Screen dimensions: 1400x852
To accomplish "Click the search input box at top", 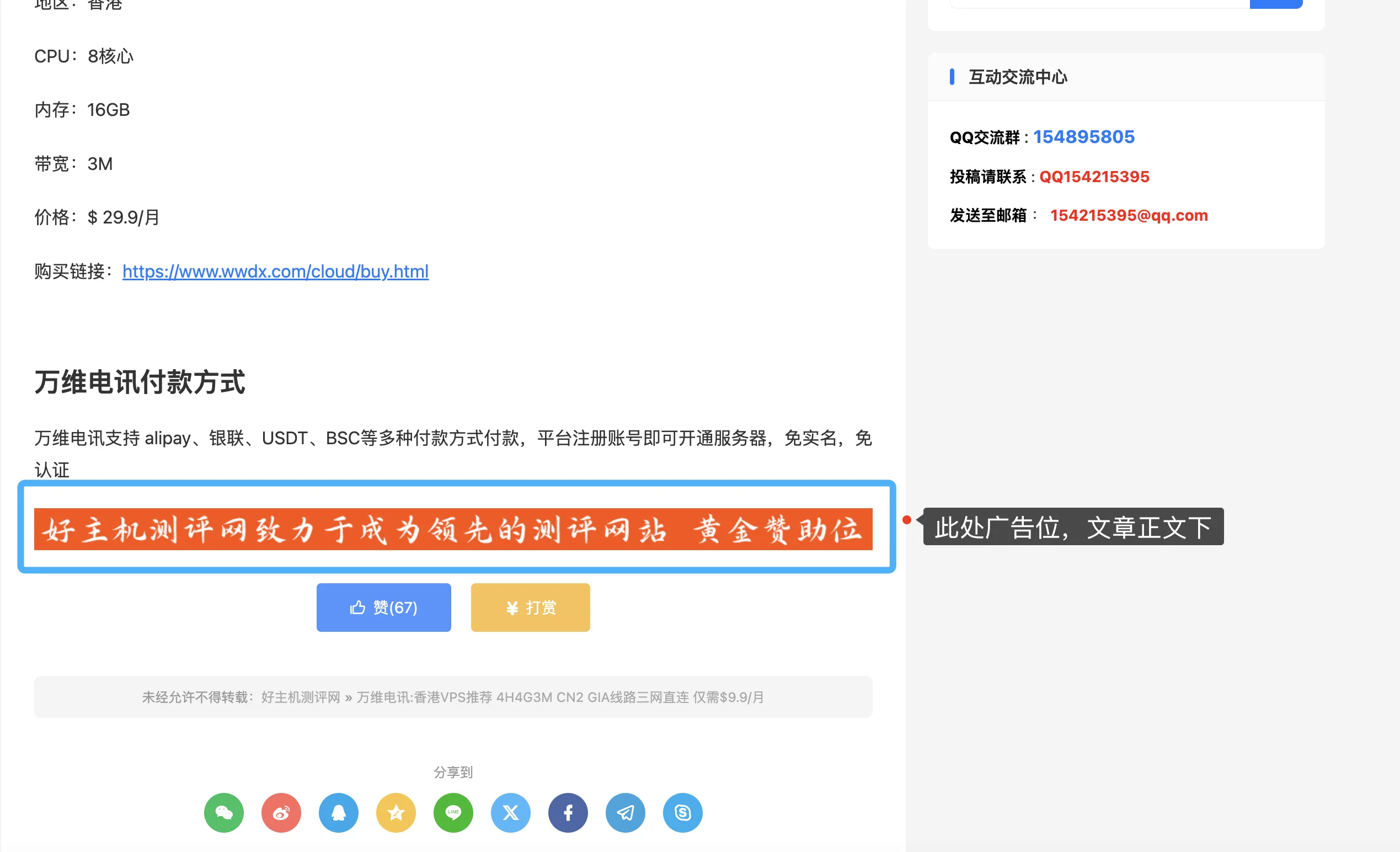I will [1099, 3].
